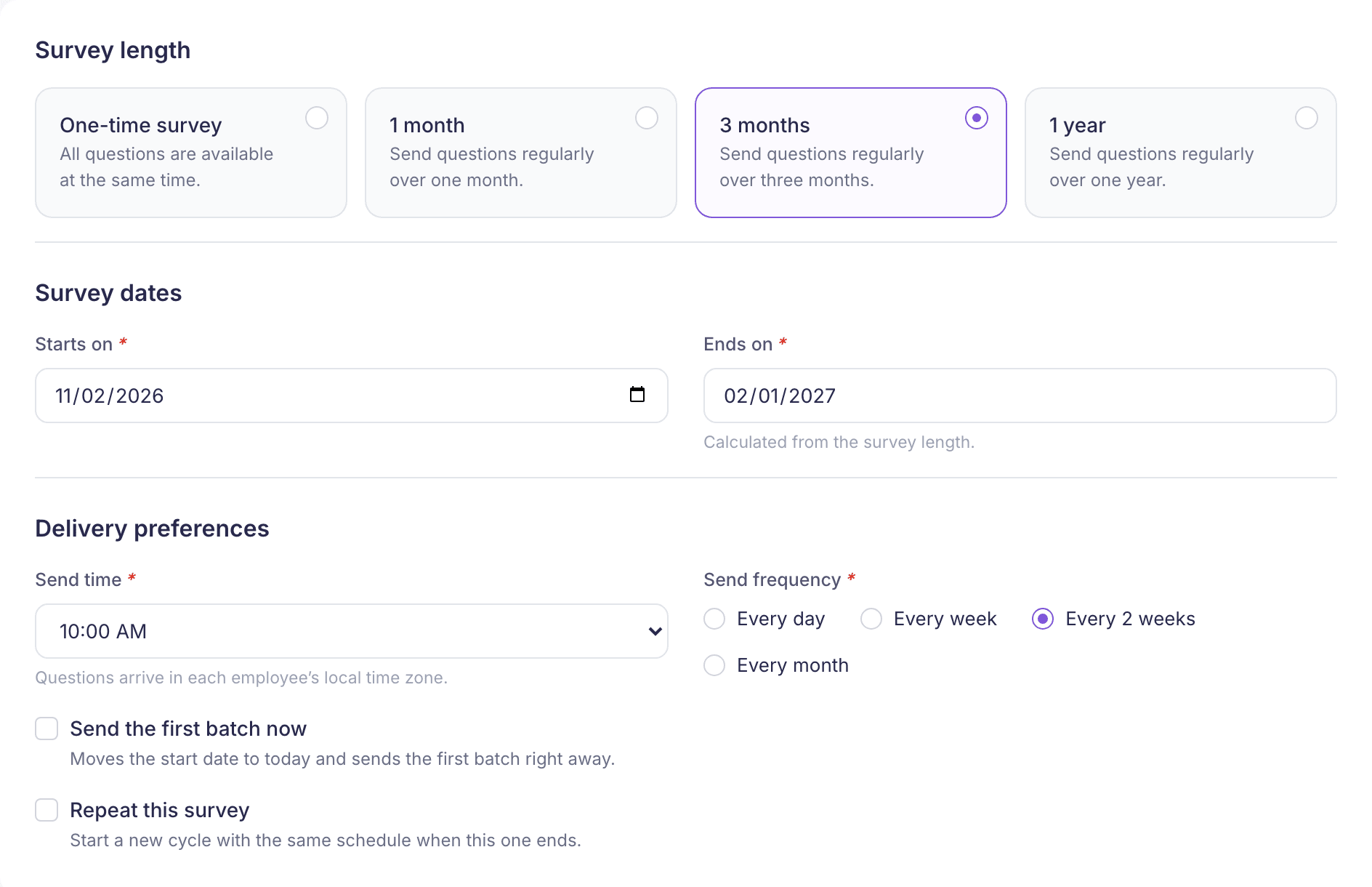Click the 'All questions are available at the same time.' text

(x=166, y=167)
